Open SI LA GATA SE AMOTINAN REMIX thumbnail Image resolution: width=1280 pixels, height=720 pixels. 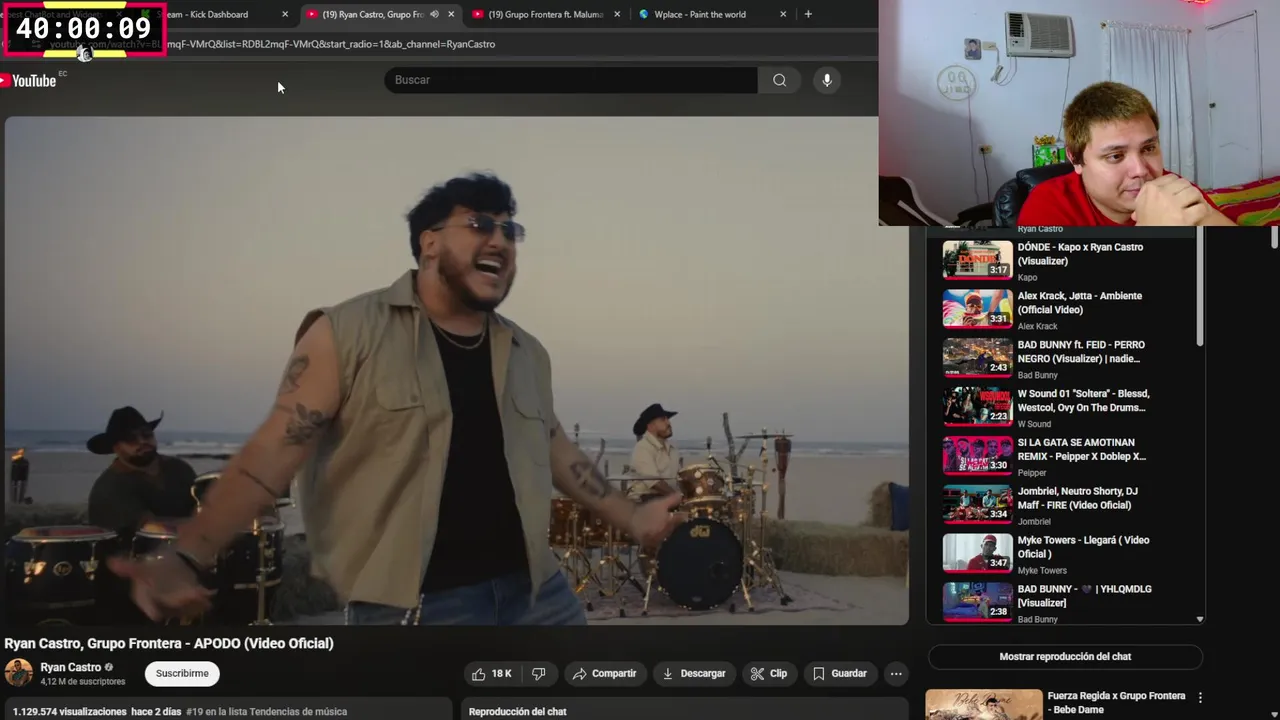[x=977, y=456]
